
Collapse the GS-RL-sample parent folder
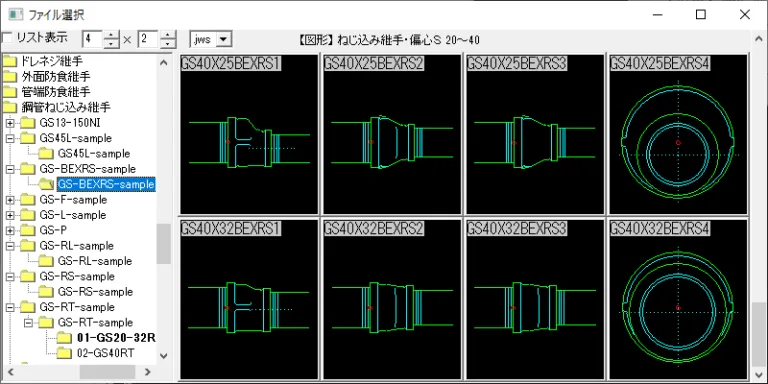[x=10, y=246]
